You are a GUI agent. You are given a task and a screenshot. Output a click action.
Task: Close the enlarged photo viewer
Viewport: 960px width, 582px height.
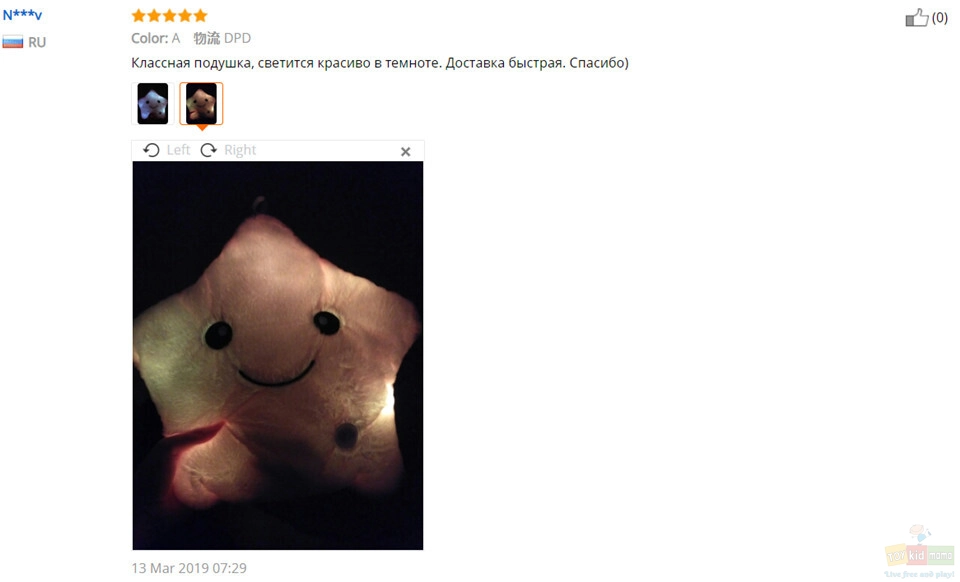(x=405, y=152)
